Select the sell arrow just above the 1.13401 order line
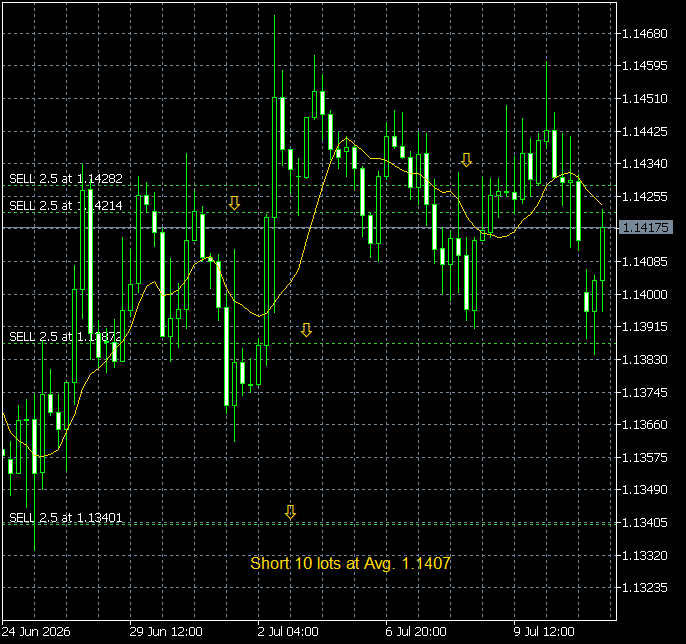Image resolution: width=686 pixels, height=644 pixels. pos(290,512)
